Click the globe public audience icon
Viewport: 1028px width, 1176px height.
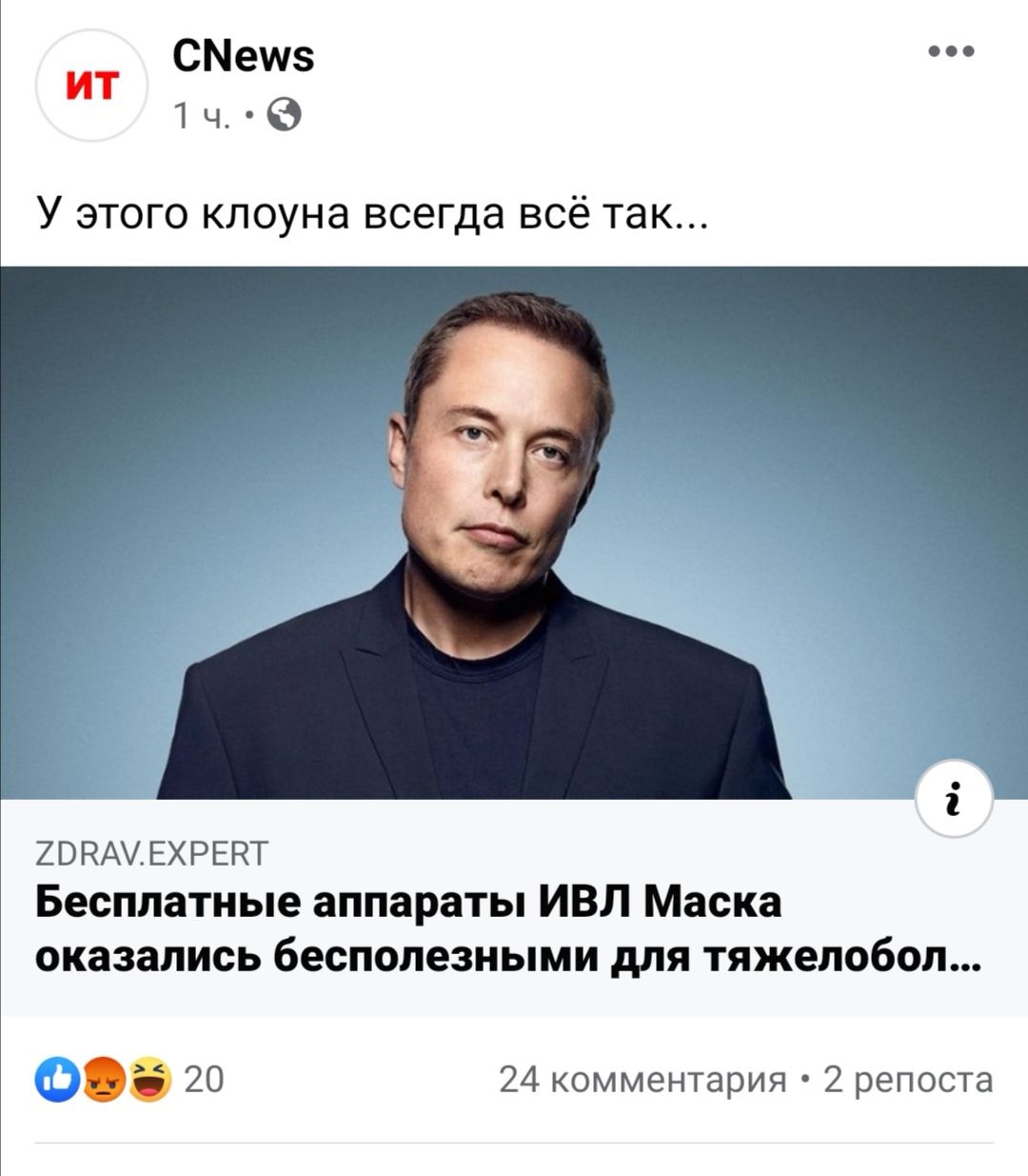tap(285, 115)
